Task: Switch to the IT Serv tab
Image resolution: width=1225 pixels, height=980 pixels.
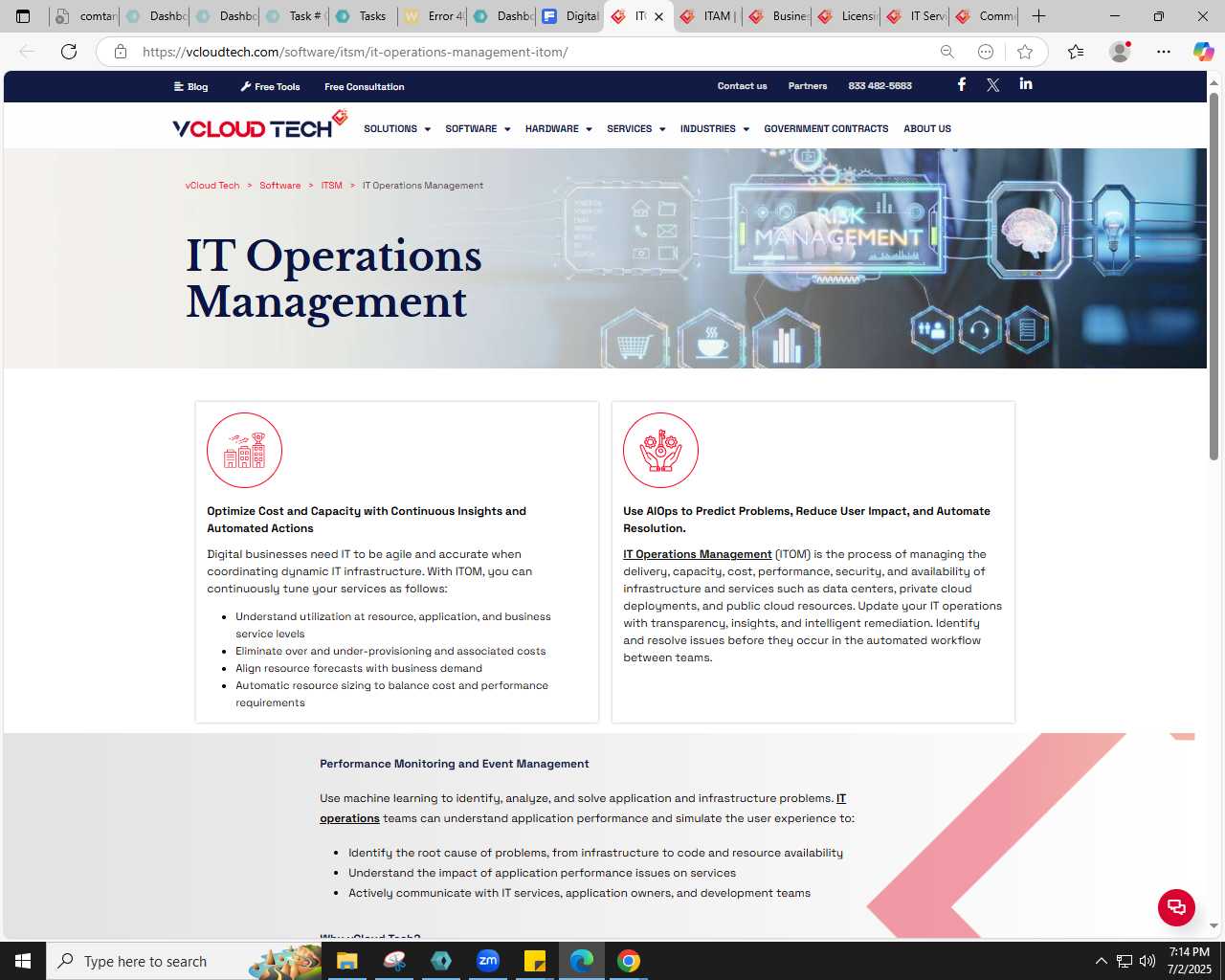Action: tap(916, 16)
